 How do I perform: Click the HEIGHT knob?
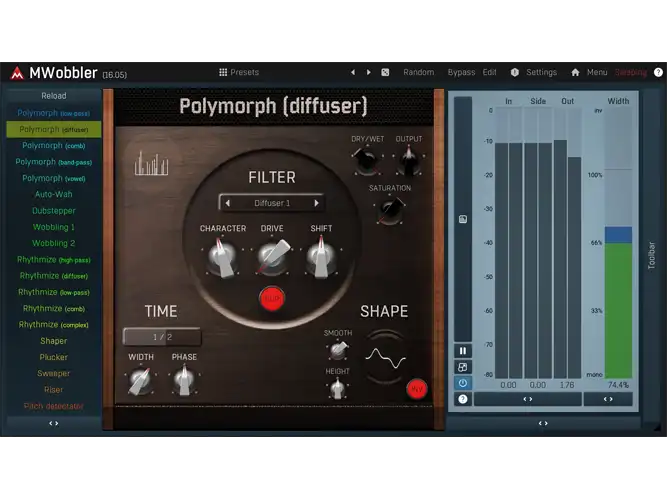click(338, 389)
